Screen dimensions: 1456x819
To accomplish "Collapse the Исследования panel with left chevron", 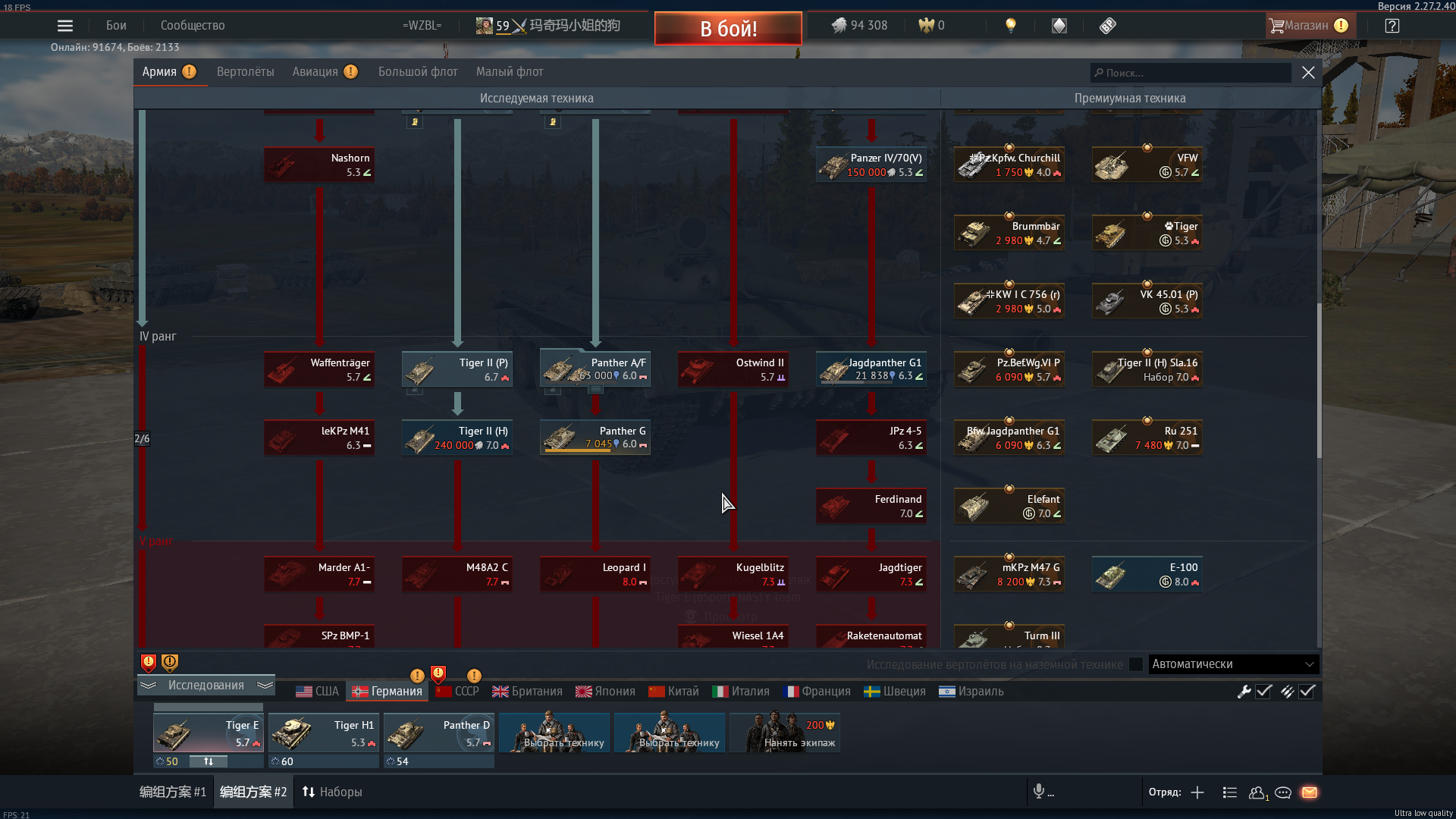I will (x=148, y=686).
